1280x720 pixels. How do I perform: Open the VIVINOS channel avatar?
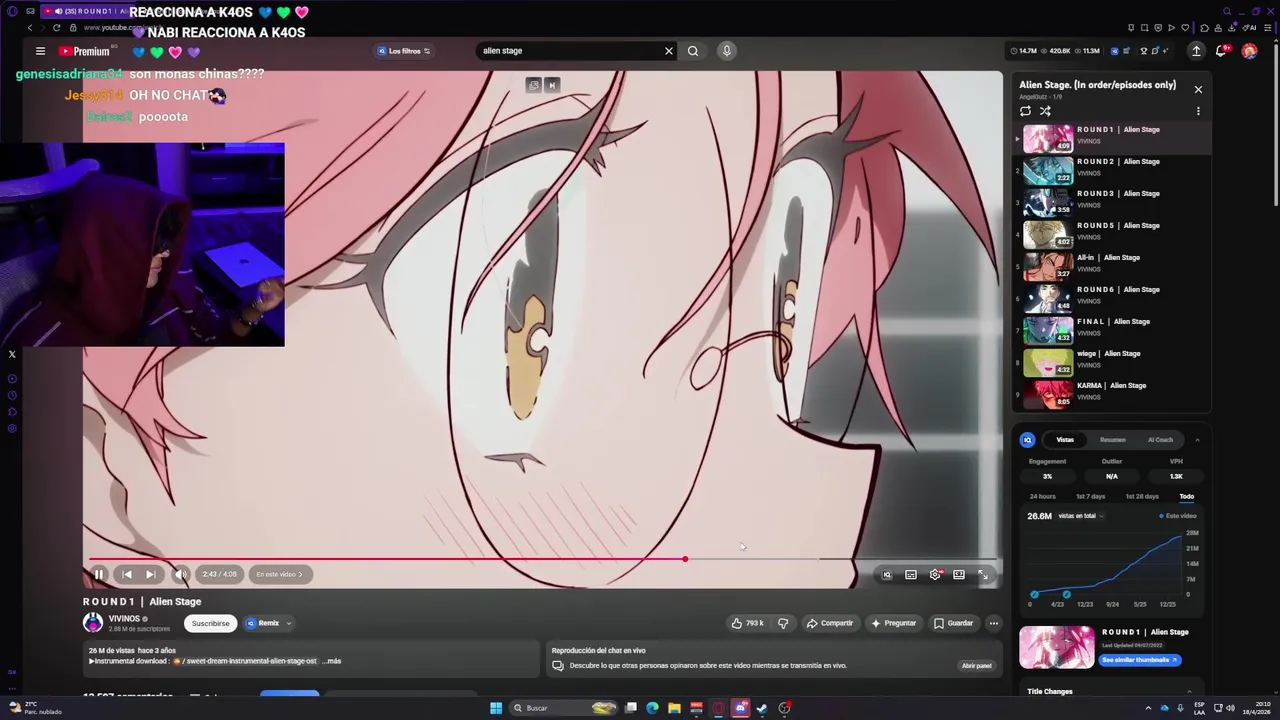click(x=93, y=623)
